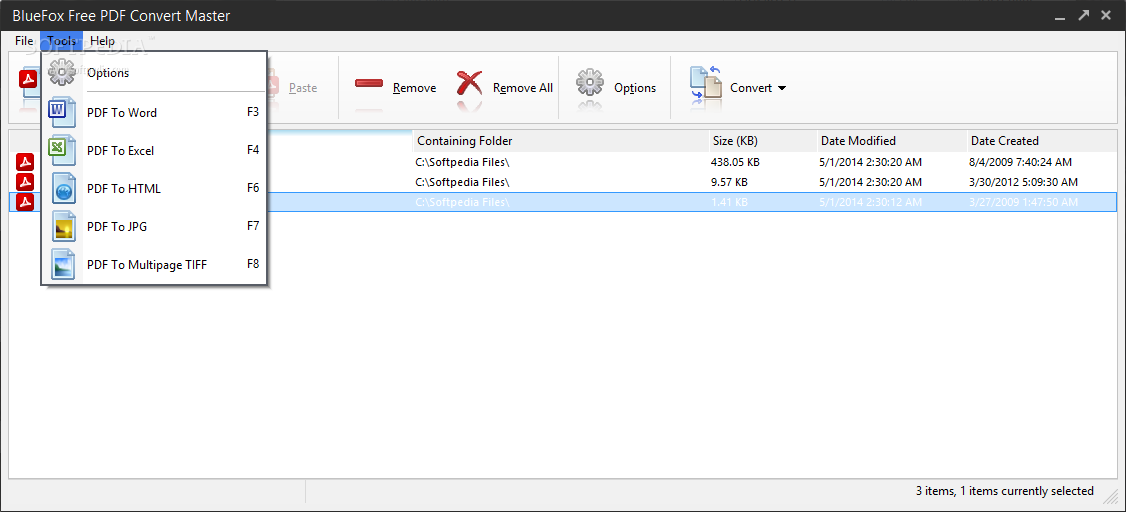
Task: Choose Options in the Tools menu
Action: [x=154, y=73]
